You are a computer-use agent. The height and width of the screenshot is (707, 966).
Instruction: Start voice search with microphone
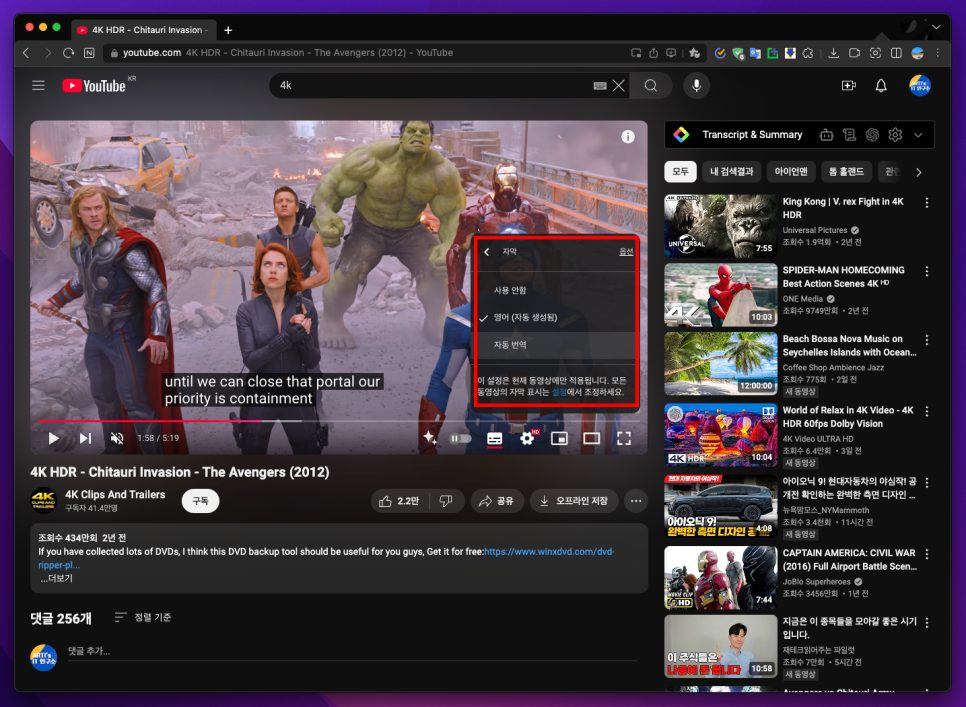click(696, 86)
